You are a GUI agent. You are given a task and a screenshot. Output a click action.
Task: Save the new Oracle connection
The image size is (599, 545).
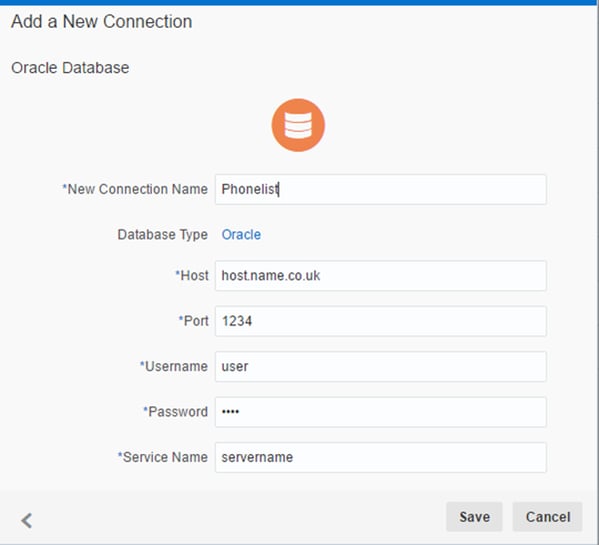pos(474,517)
